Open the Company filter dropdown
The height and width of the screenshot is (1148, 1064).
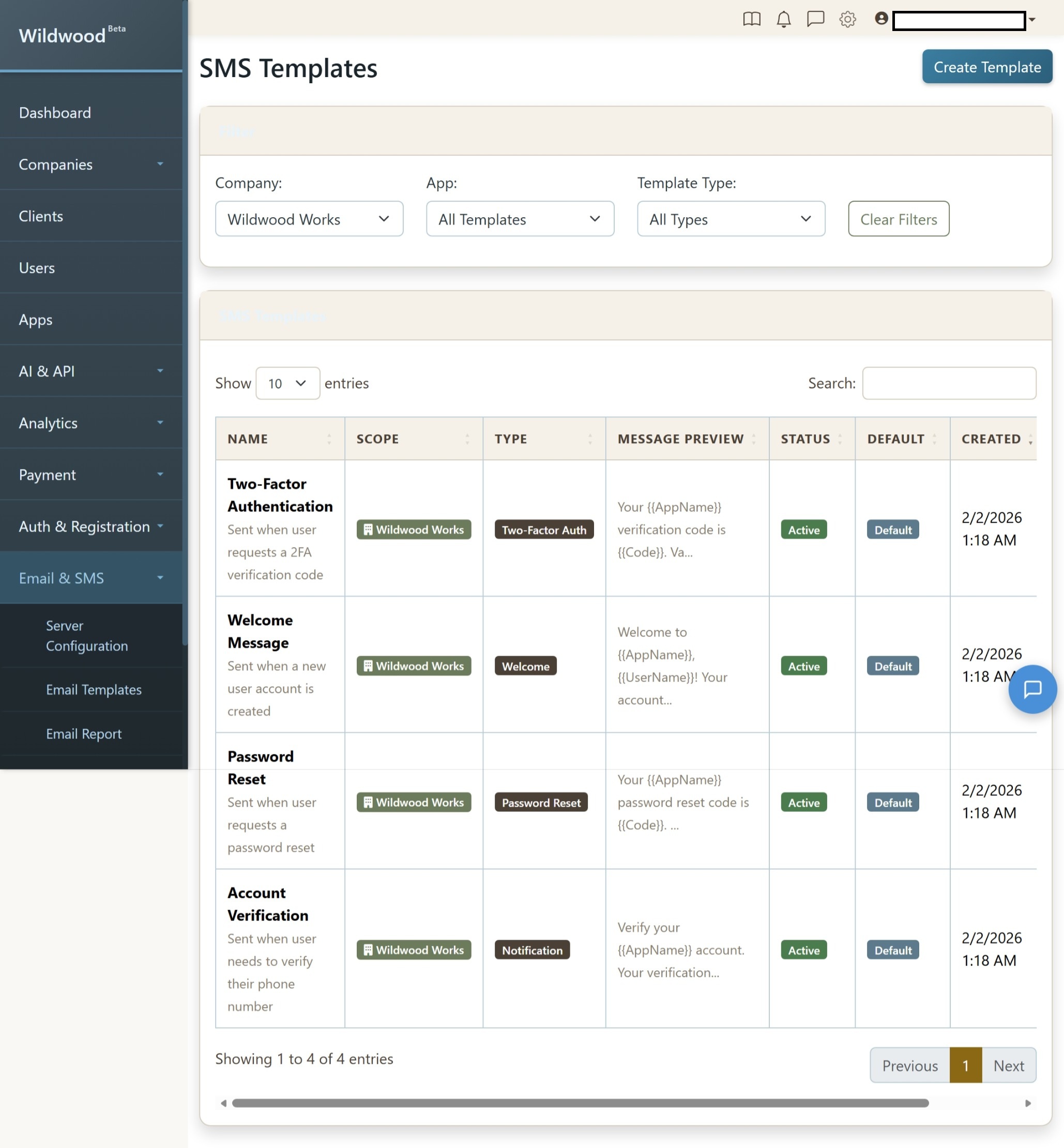[x=309, y=219]
